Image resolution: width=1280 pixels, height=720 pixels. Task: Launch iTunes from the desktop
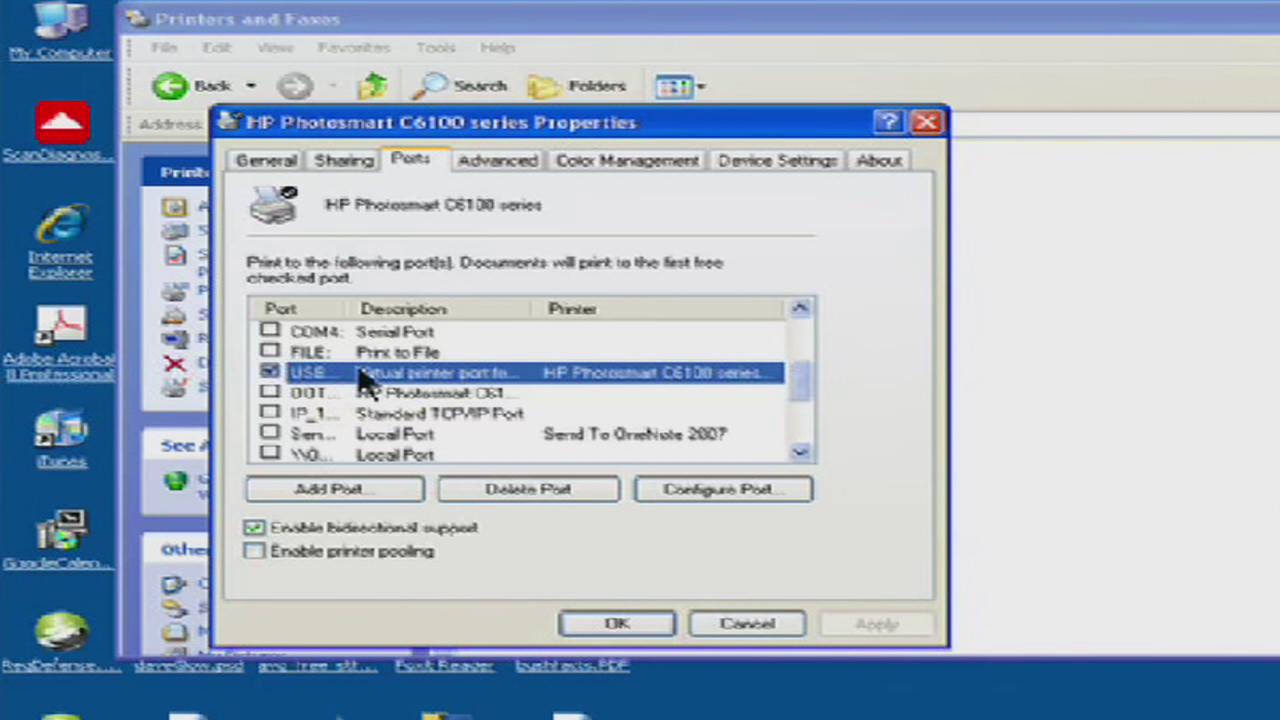tap(60, 437)
